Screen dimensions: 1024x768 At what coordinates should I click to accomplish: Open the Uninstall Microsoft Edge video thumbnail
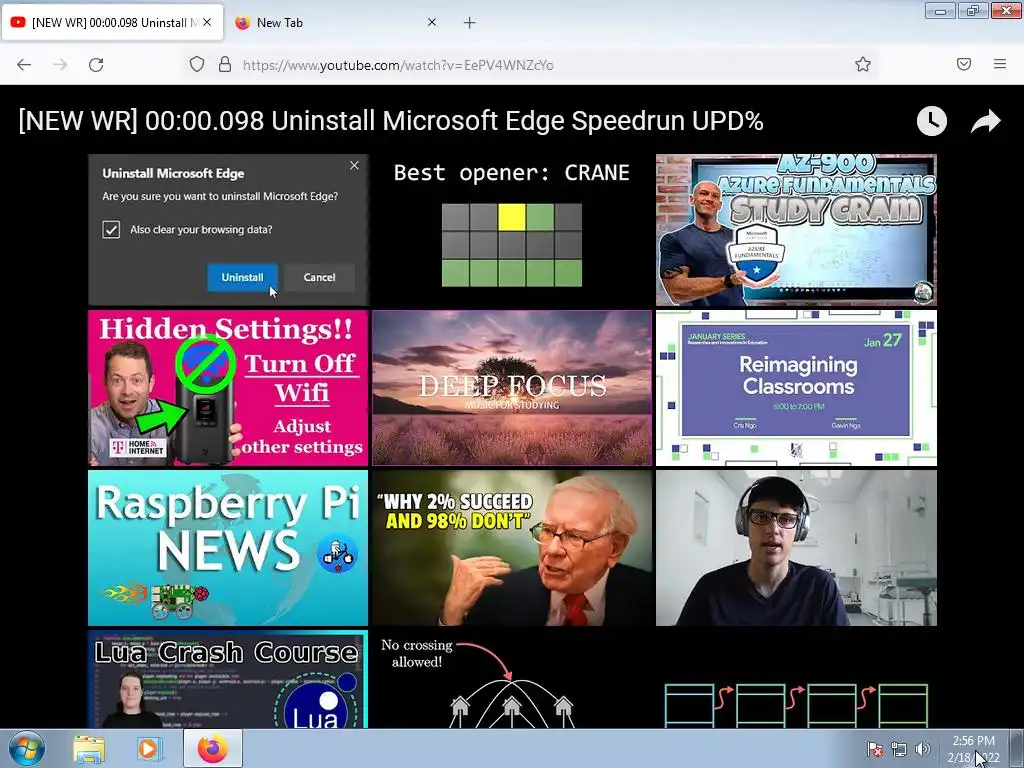(x=228, y=230)
